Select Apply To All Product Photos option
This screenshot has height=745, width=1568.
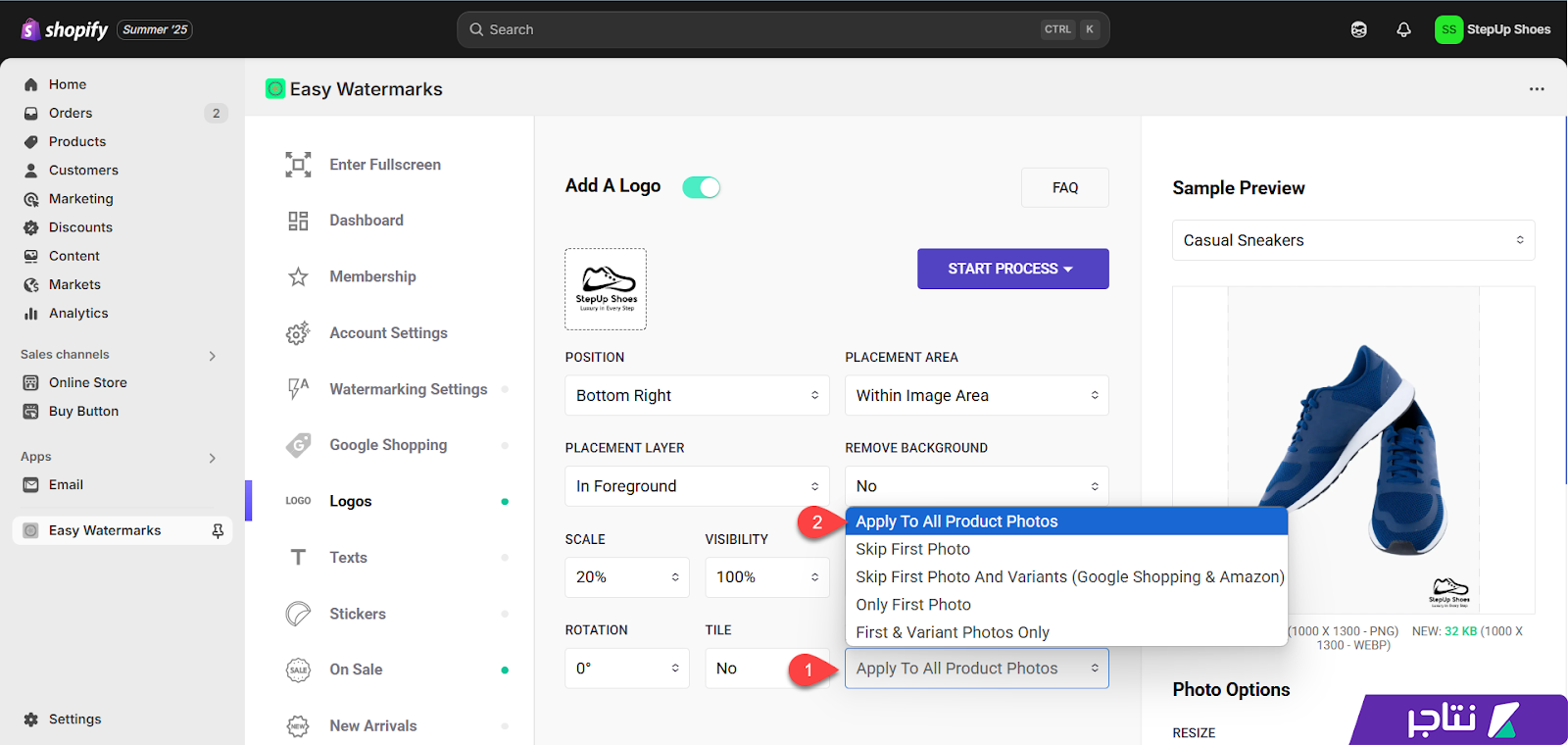pyautogui.click(x=1066, y=521)
